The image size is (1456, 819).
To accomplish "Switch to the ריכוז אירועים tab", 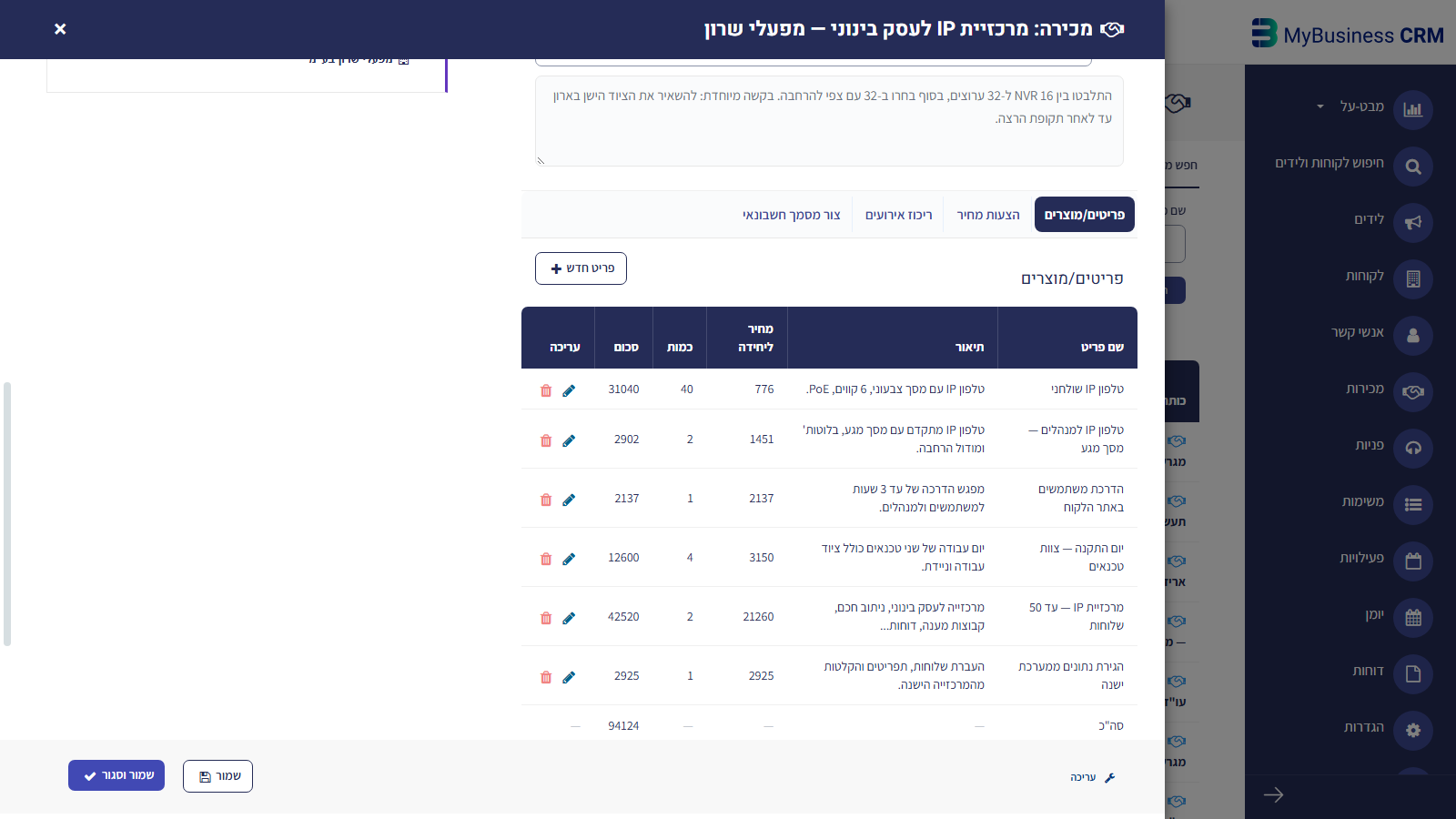I will click(899, 215).
